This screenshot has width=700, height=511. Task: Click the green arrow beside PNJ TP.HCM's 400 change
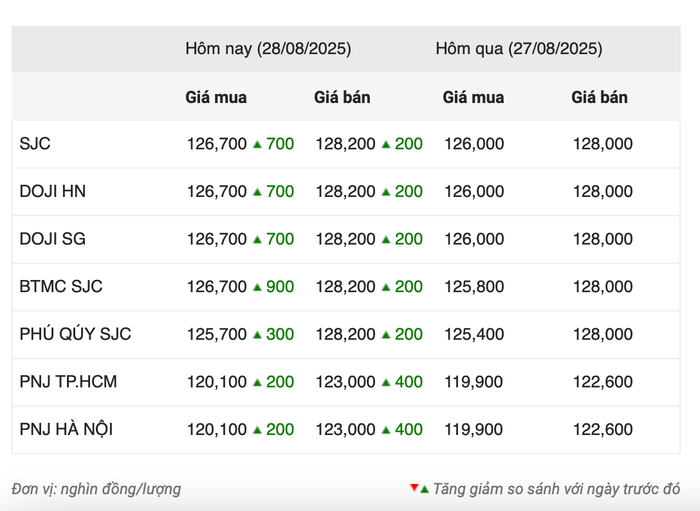click(x=385, y=382)
